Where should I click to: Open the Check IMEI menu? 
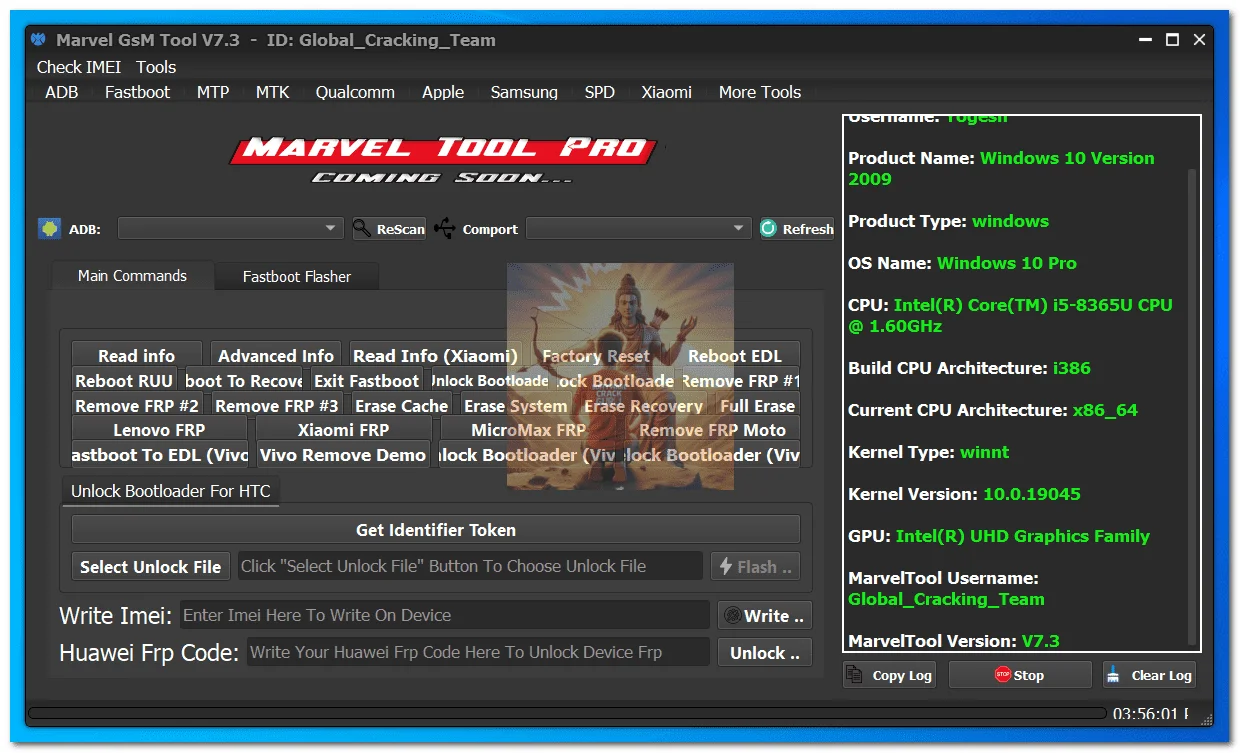pyautogui.click(x=79, y=67)
